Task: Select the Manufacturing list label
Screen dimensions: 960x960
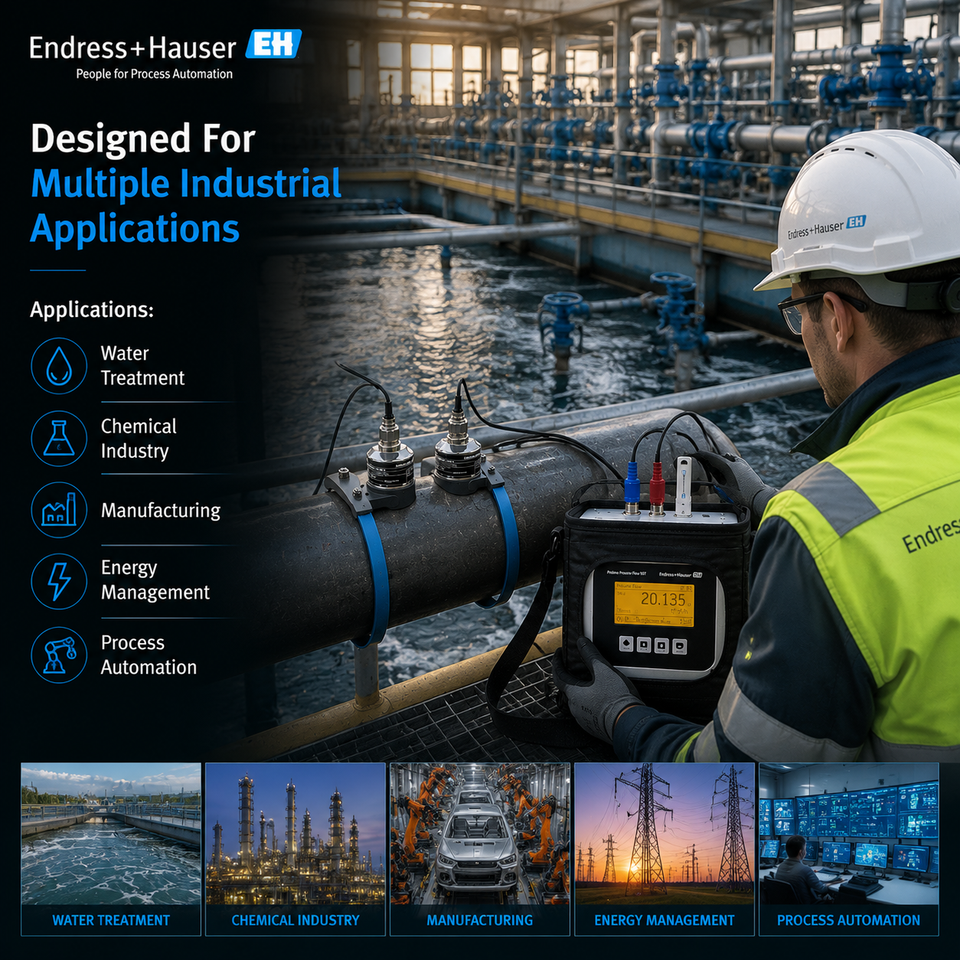Action: point(160,510)
